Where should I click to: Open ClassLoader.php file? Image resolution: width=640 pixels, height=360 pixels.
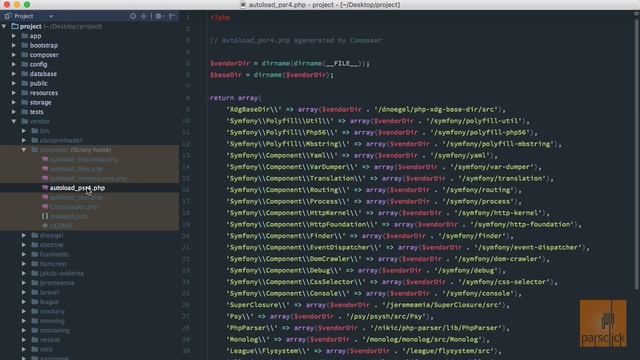(74, 207)
